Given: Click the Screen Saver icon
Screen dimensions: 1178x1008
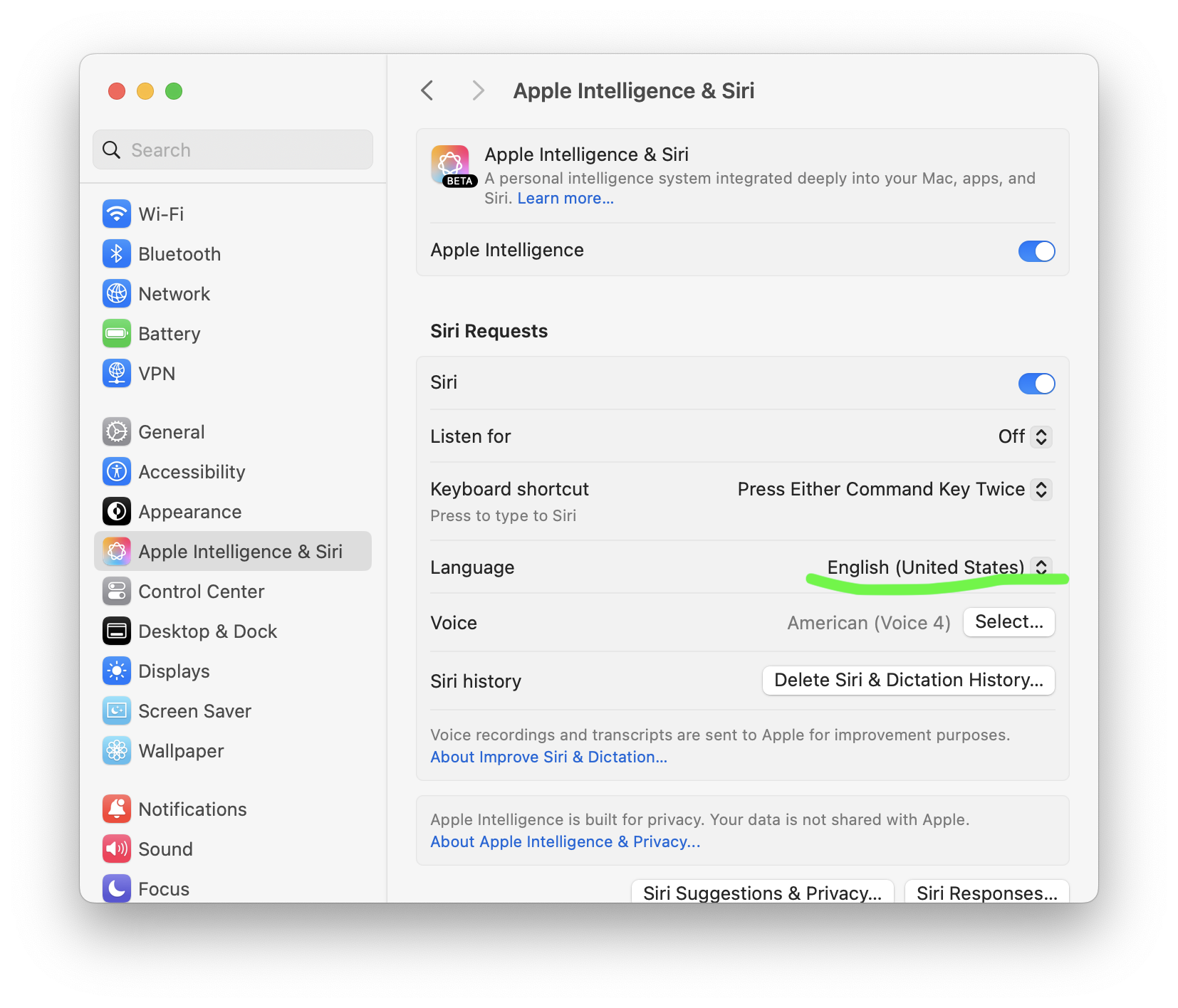Looking at the screenshot, I should (x=117, y=710).
